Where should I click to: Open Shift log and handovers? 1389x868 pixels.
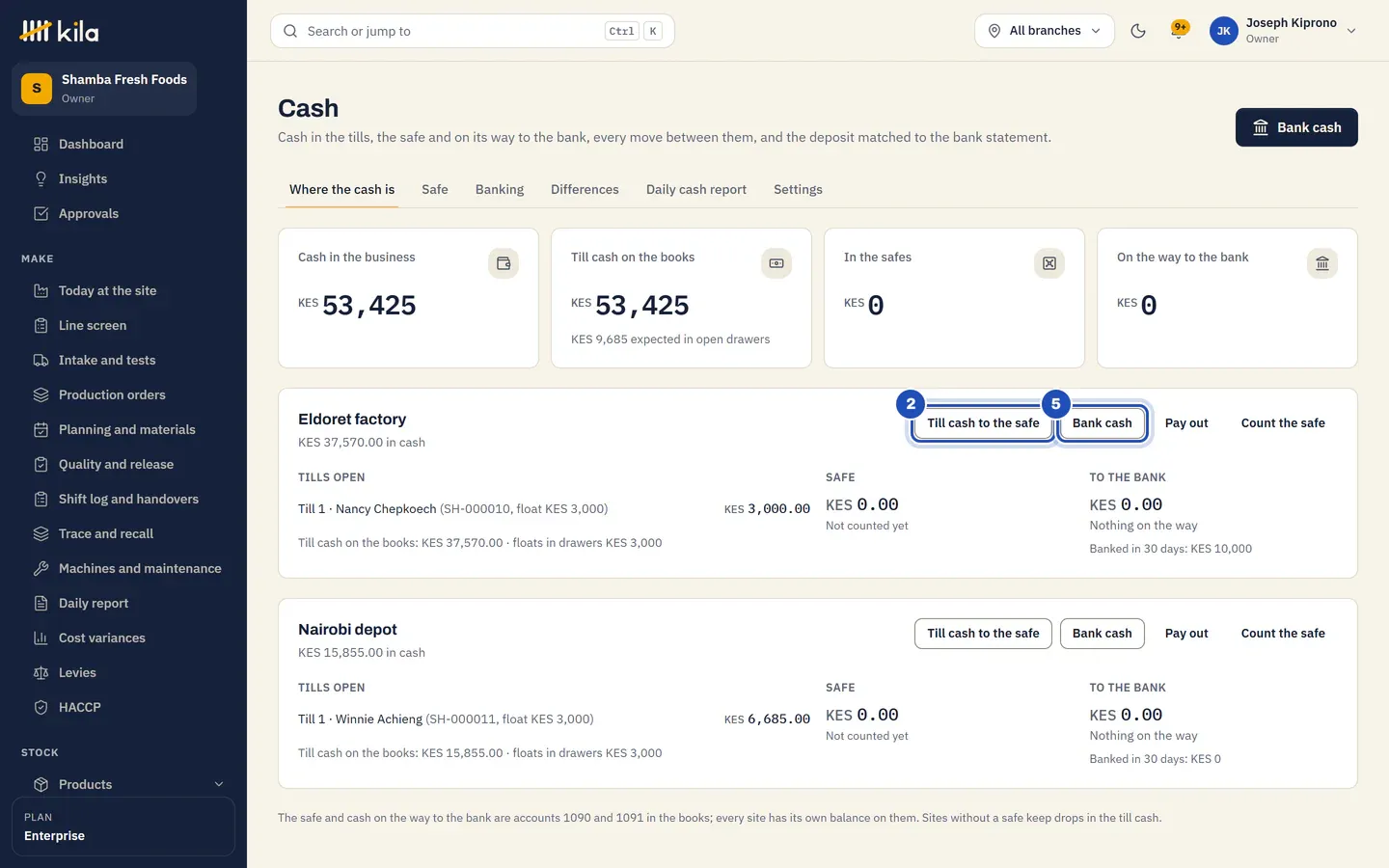pos(123,499)
